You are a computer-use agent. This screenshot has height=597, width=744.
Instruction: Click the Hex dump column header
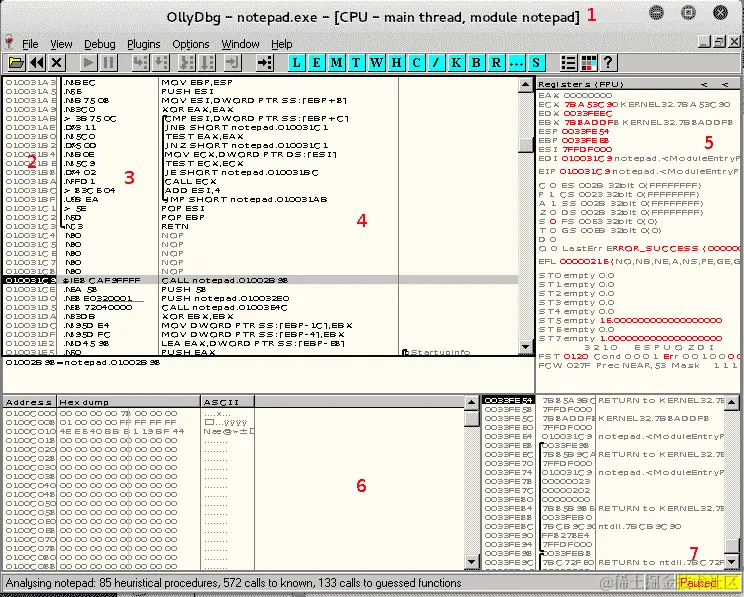(129, 402)
